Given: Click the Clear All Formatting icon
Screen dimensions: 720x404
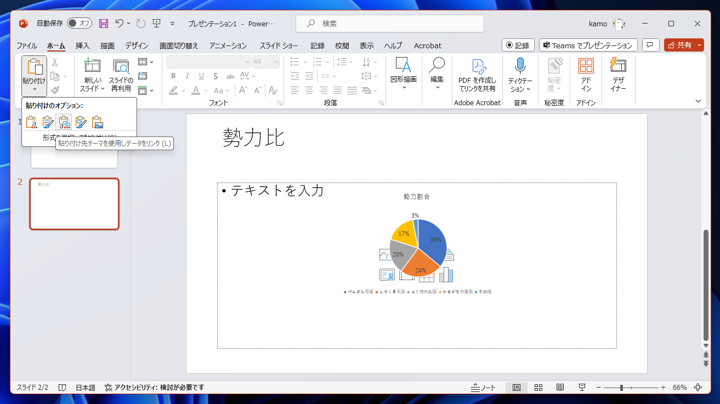Looking at the screenshot, I should click(273, 90).
